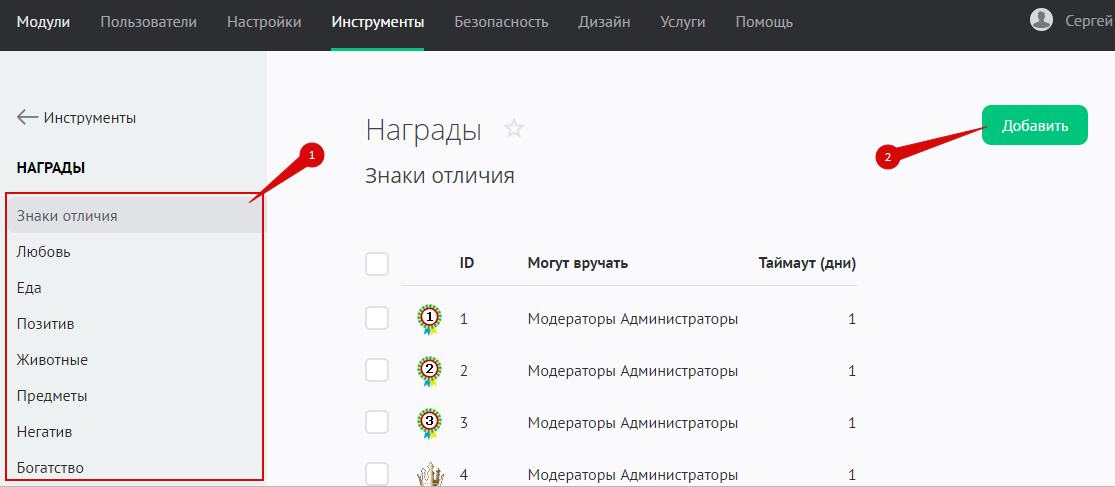Click the award badge icon numbered 2
This screenshot has width=1115, height=487.
click(429, 371)
